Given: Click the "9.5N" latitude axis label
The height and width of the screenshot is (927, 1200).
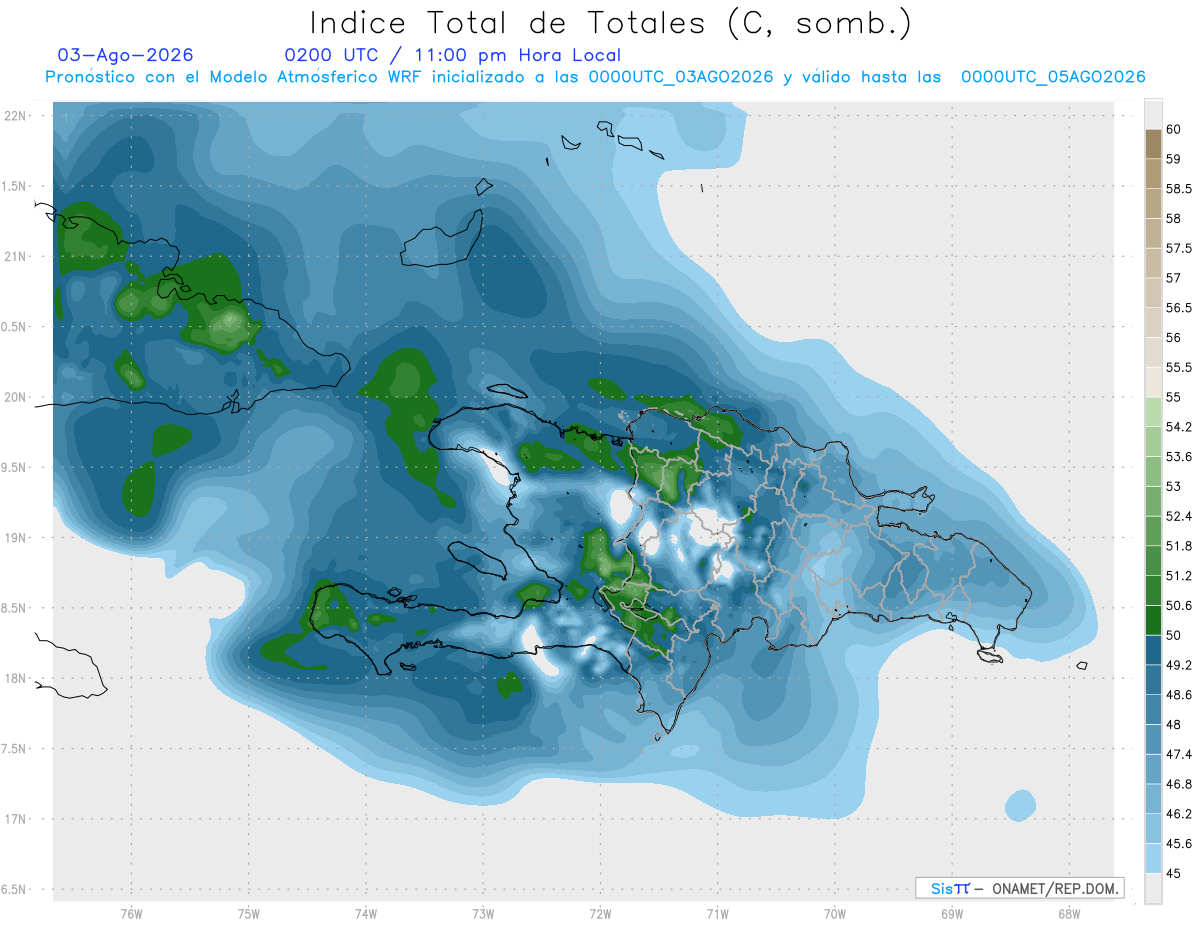Looking at the screenshot, I should (14, 468).
